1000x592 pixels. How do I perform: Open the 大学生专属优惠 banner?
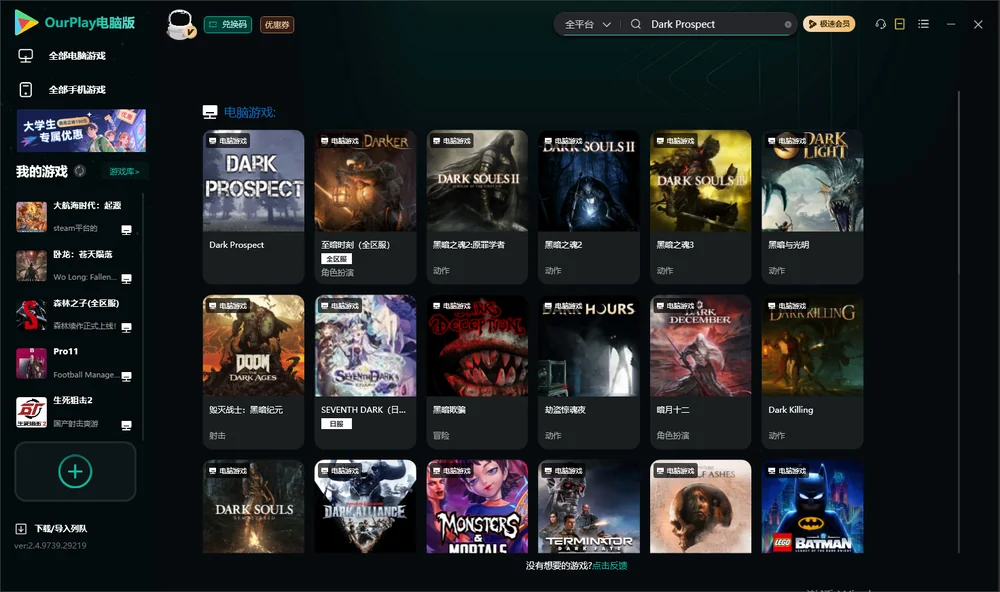82,130
